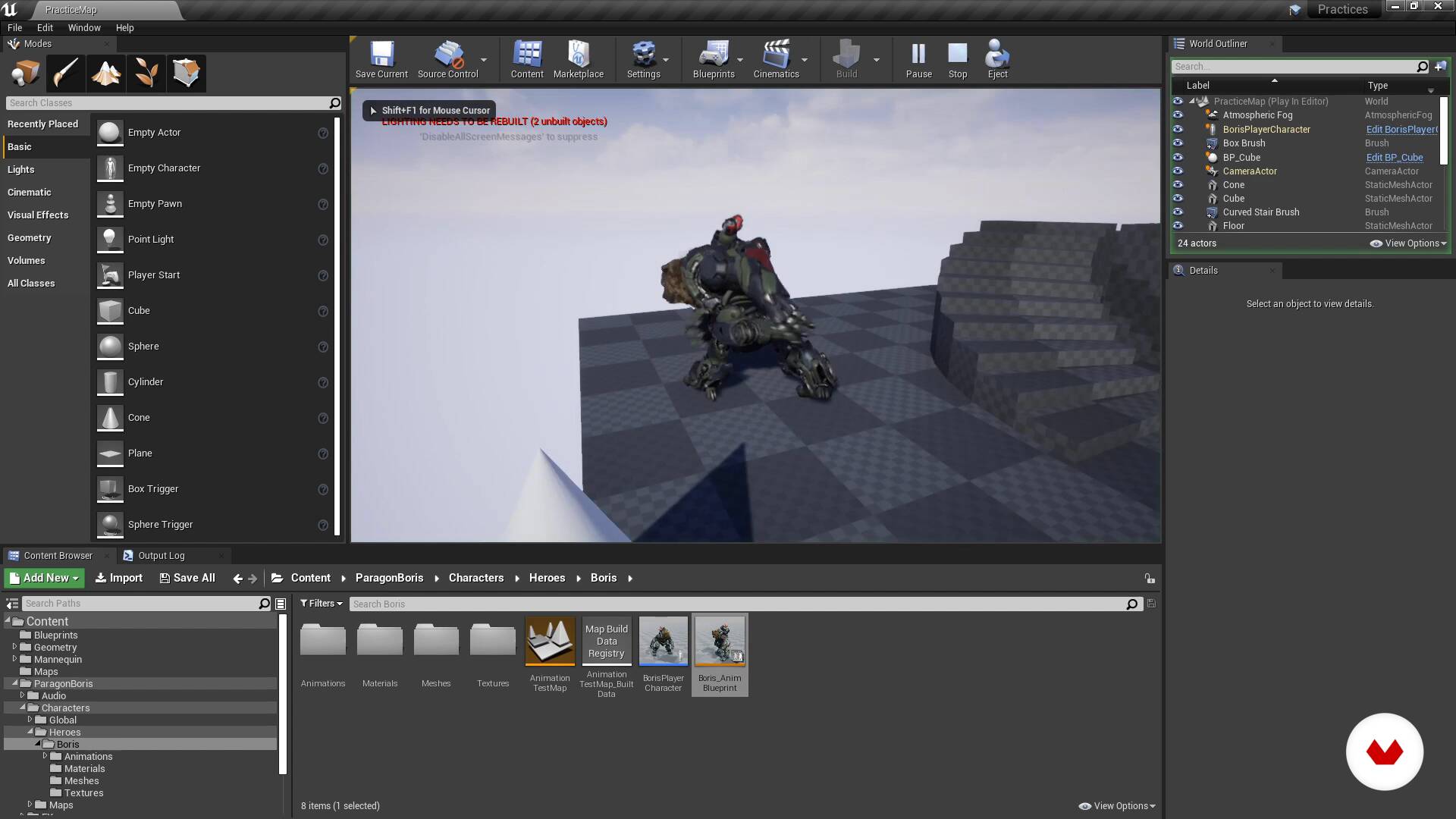
Task: Open the Help menu
Action: (124, 27)
